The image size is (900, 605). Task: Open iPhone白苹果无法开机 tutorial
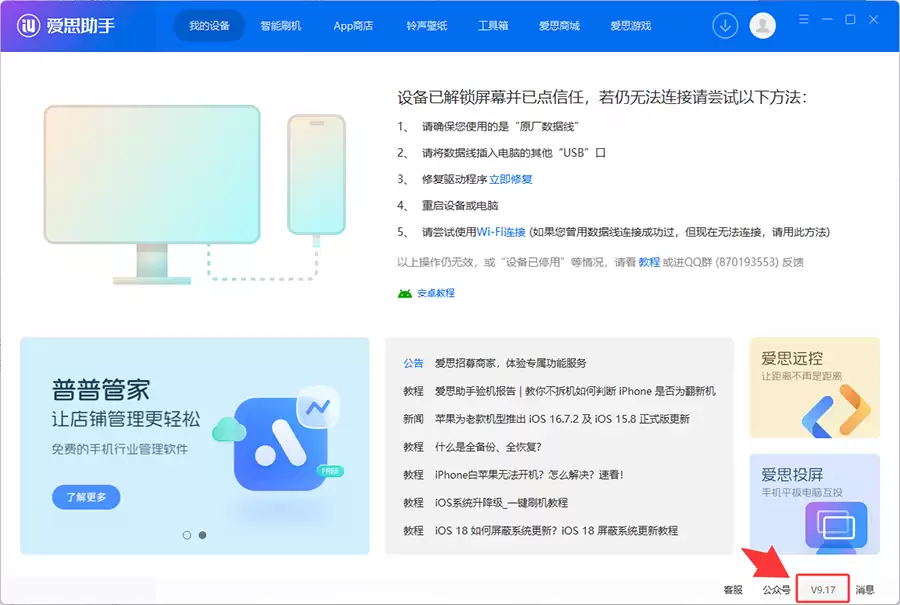(529, 475)
